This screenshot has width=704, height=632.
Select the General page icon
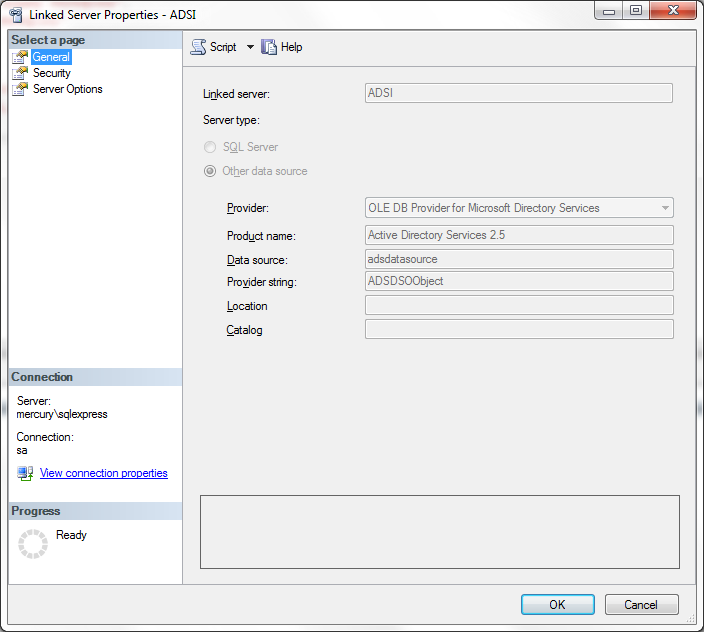[x=20, y=57]
